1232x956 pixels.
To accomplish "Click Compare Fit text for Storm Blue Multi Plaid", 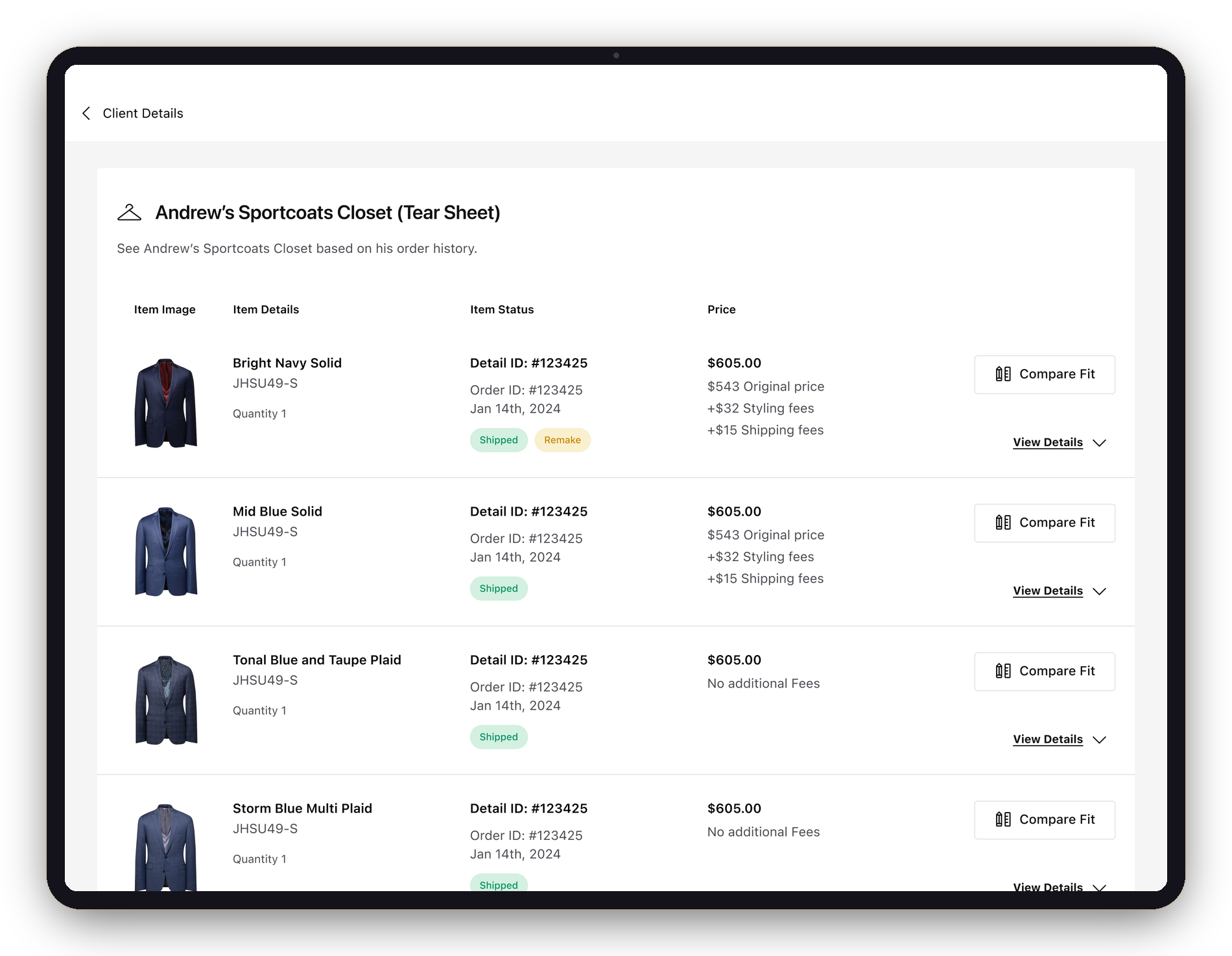I will (x=1057, y=820).
